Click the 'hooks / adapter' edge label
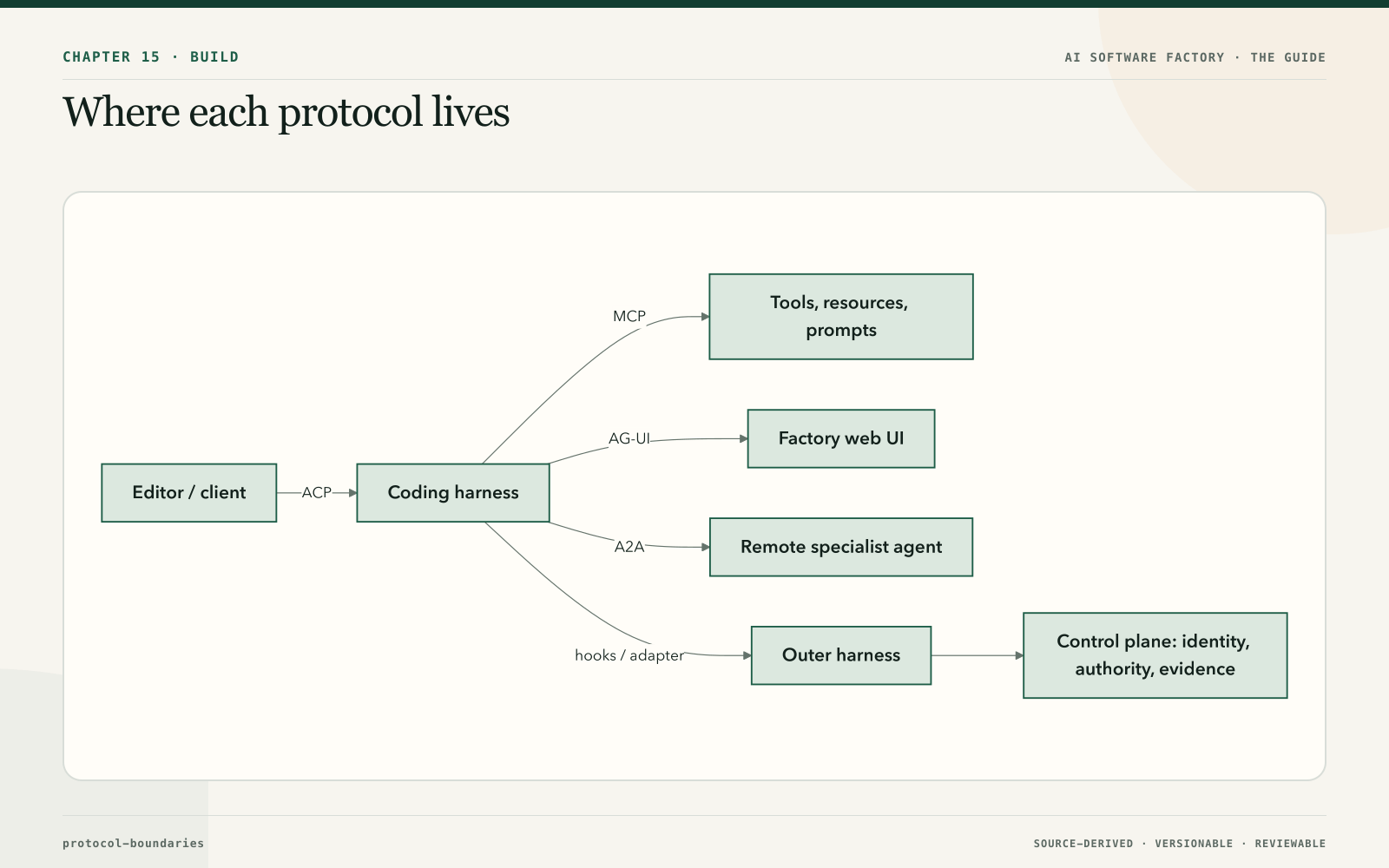This screenshot has width=1389, height=868. [x=629, y=655]
